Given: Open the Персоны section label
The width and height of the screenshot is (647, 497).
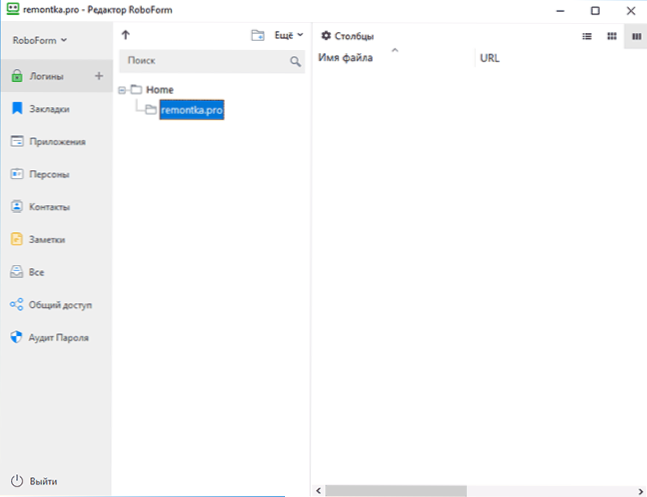Looking at the screenshot, I should coord(49,174).
